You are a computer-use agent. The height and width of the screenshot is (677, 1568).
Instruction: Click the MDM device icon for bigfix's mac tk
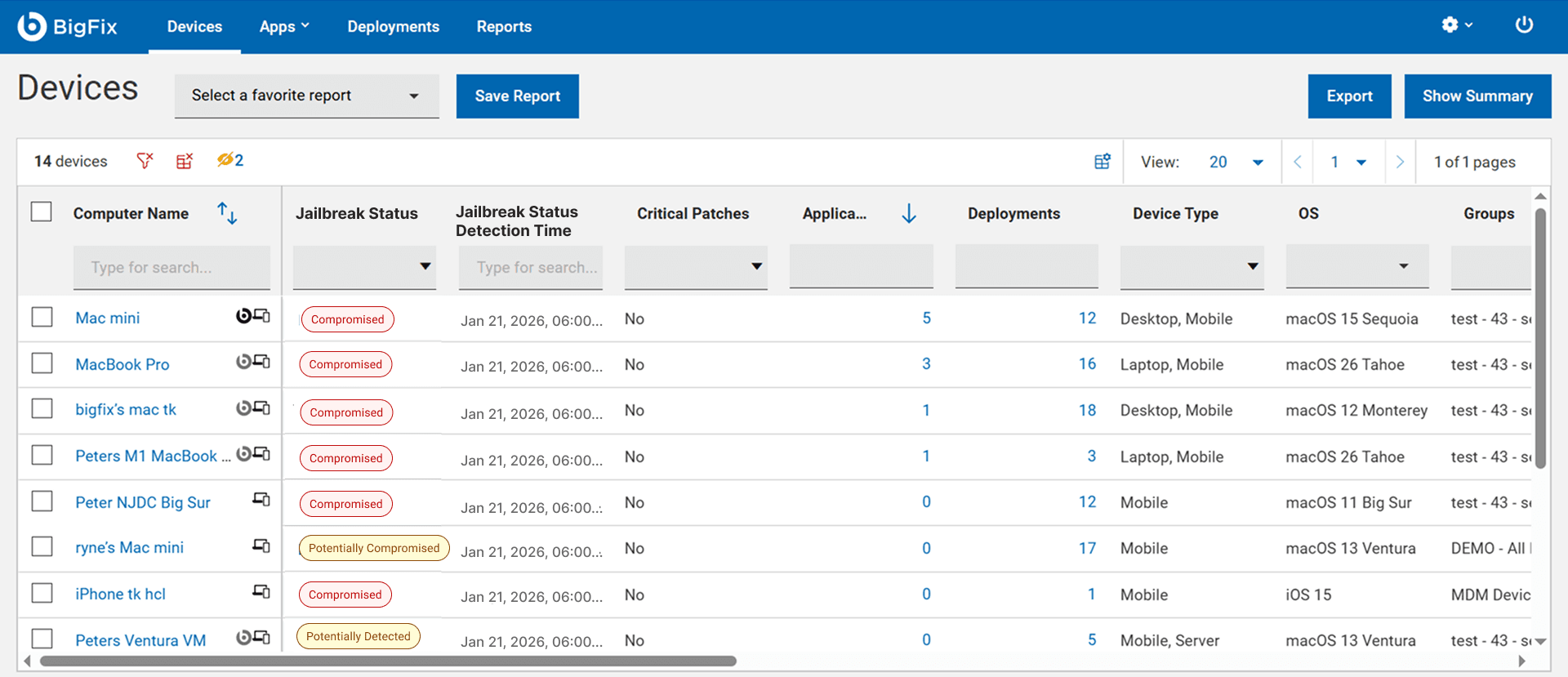[x=261, y=408]
